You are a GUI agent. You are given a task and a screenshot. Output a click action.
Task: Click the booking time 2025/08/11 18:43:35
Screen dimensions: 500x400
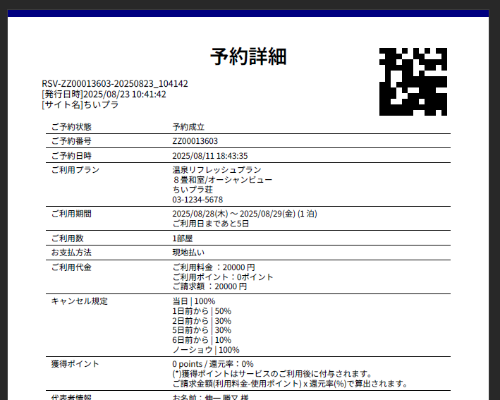[x=210, y=156]
